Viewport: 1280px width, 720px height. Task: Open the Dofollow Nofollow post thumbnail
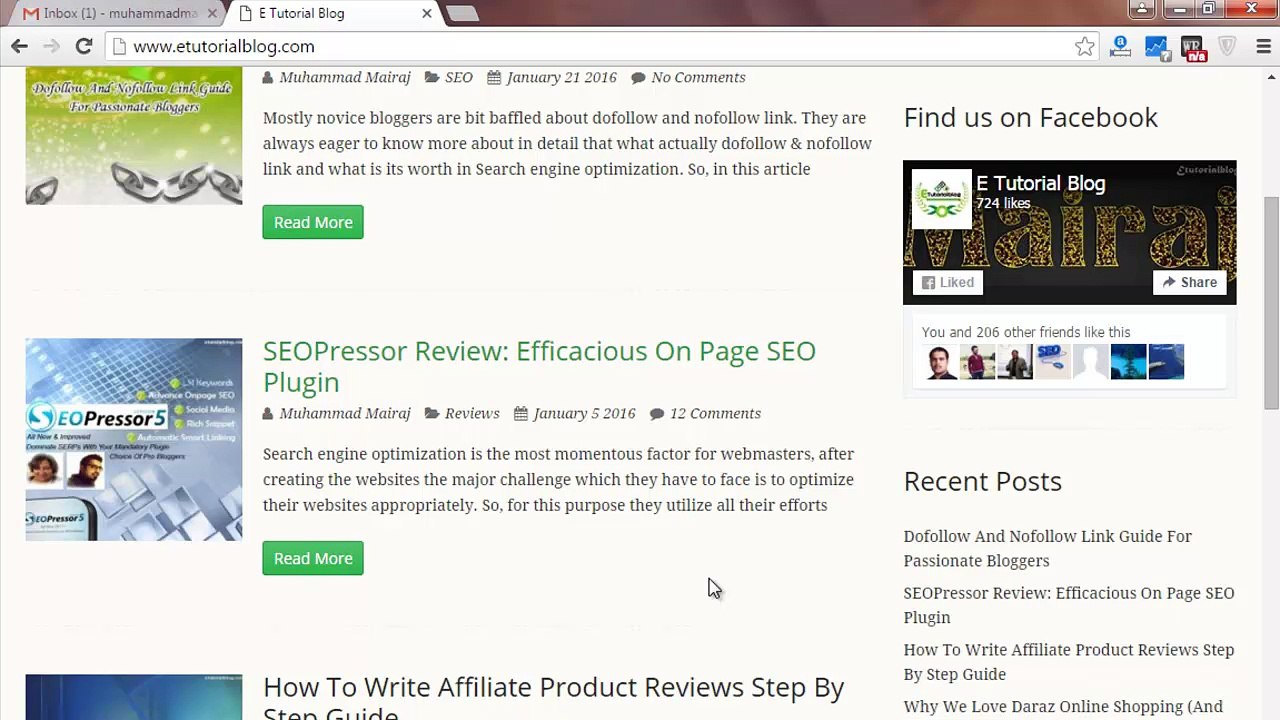[134, 136]
